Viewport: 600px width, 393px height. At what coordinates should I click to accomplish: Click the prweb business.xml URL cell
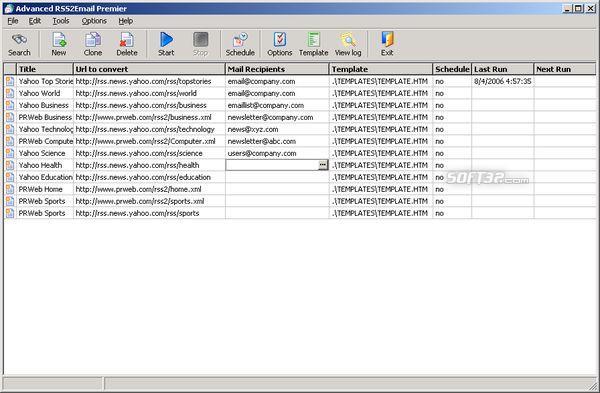(x=149, y=117)
